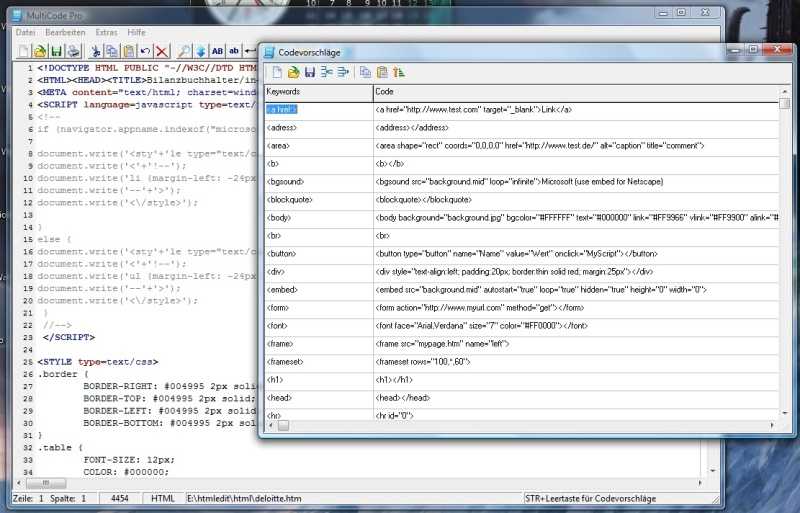Click the Codevorschläge window title icon
The width and height of the screenshot is (800, 513).
[x=269, y=52]
